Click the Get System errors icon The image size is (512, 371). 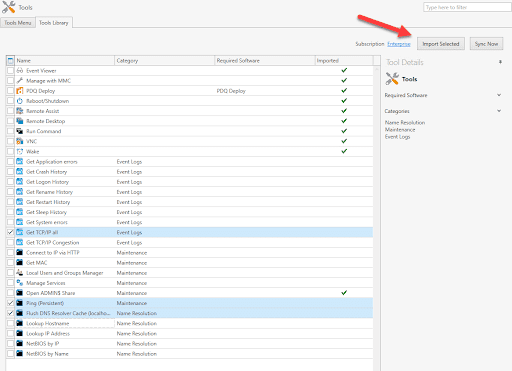[20, 222]
